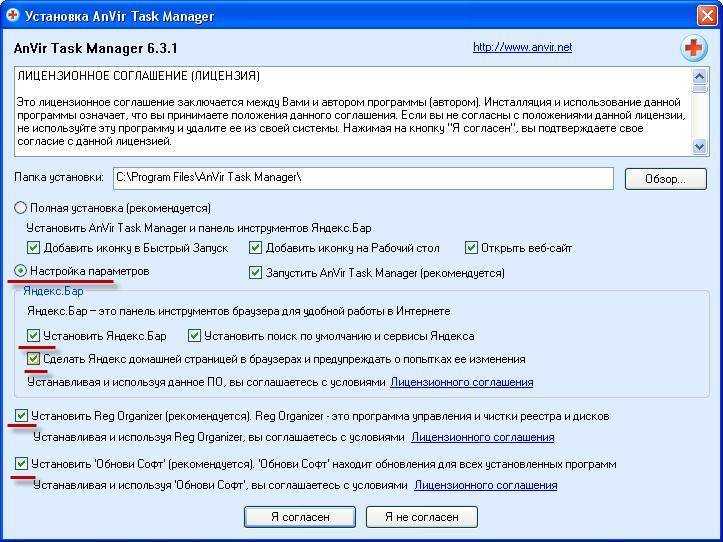Click the AnVir Task Manager 6.3.1 heading
The width and height of the screenshot is (723, 542).
coord(95,48)
